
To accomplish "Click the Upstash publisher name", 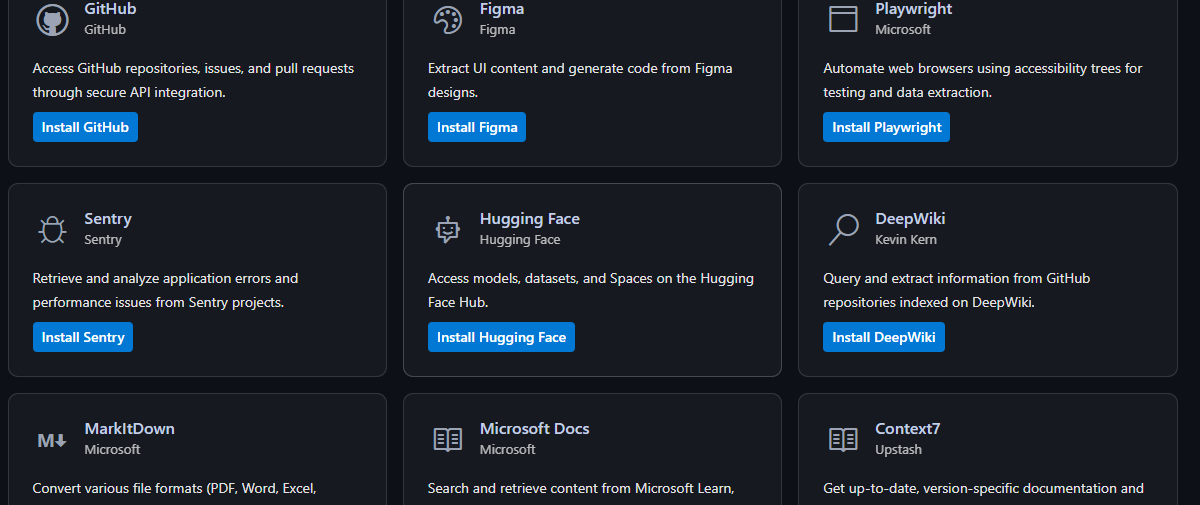I will coord(899,450).
